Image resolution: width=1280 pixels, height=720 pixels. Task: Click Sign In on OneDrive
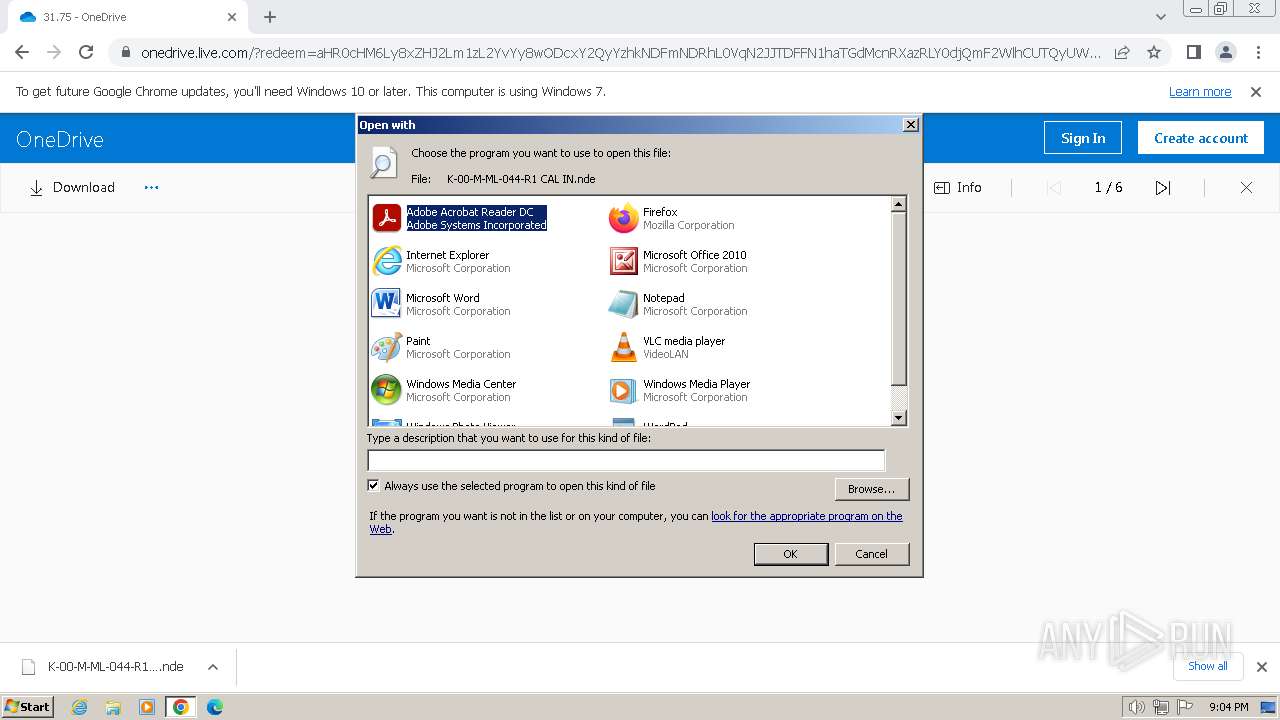(x=1083, y=138)
